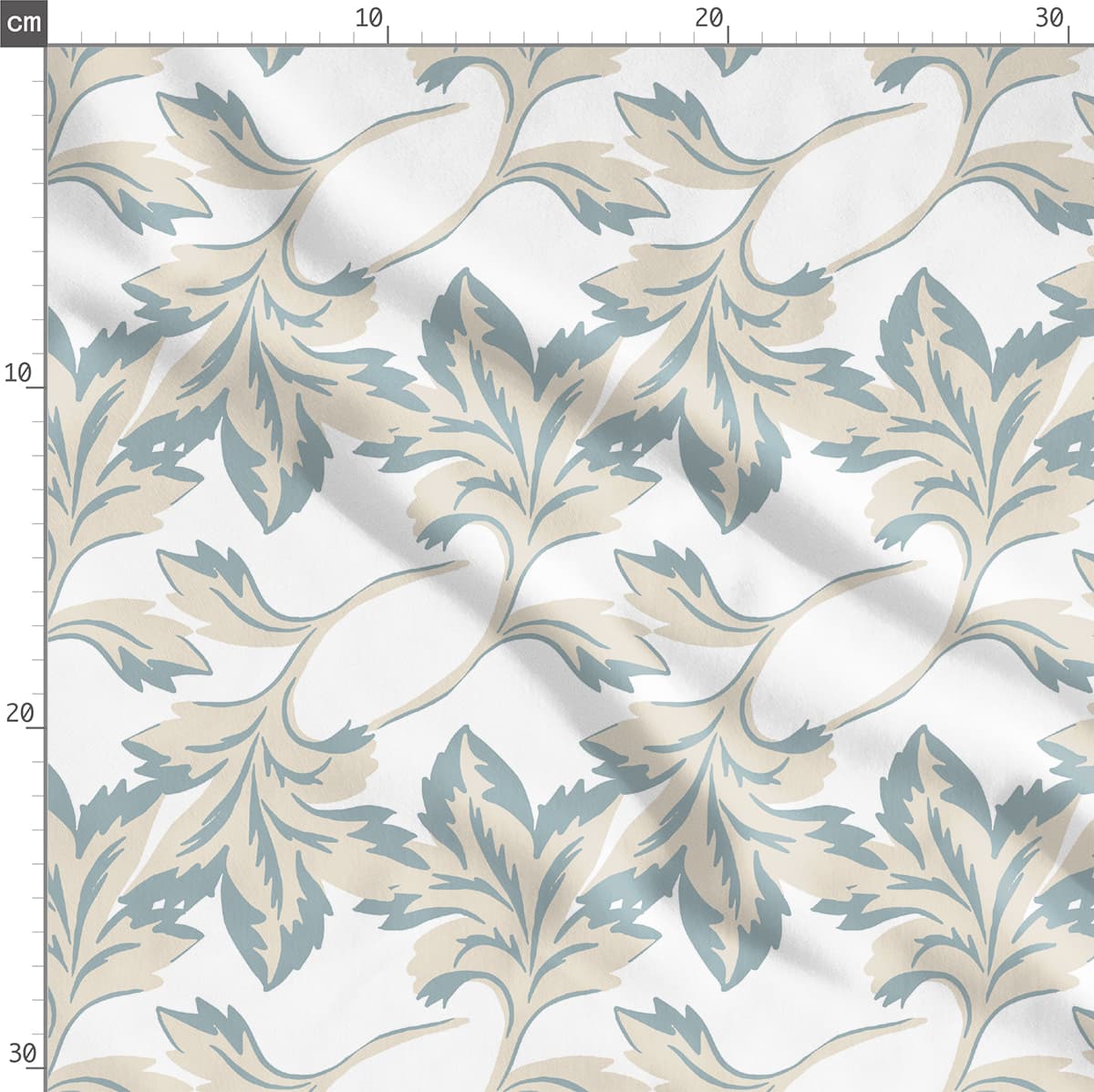Click the "30" label on the top ruler

pyautogui.click(x=1049, y=18)
